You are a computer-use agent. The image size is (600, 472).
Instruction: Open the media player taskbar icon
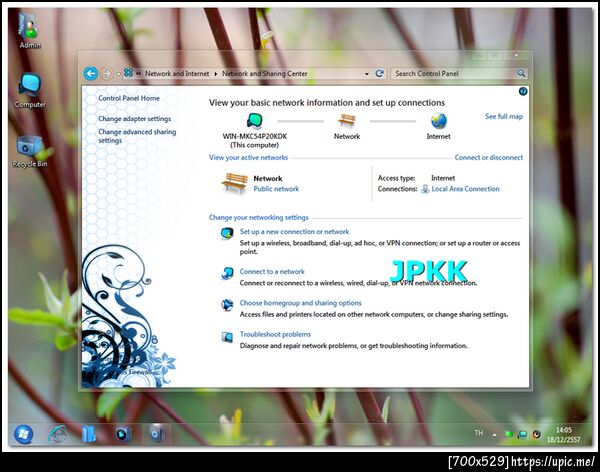click(x=123, y=434)
